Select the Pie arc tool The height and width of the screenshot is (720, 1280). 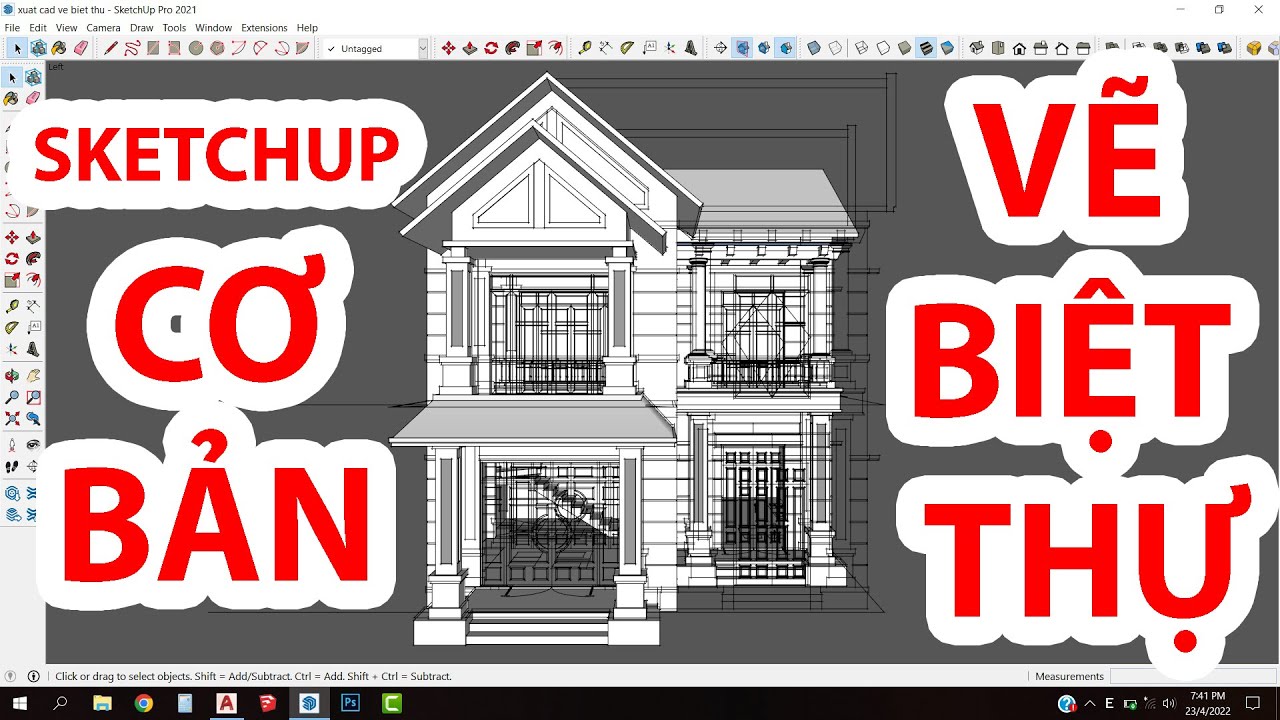(x=303, y=48)
